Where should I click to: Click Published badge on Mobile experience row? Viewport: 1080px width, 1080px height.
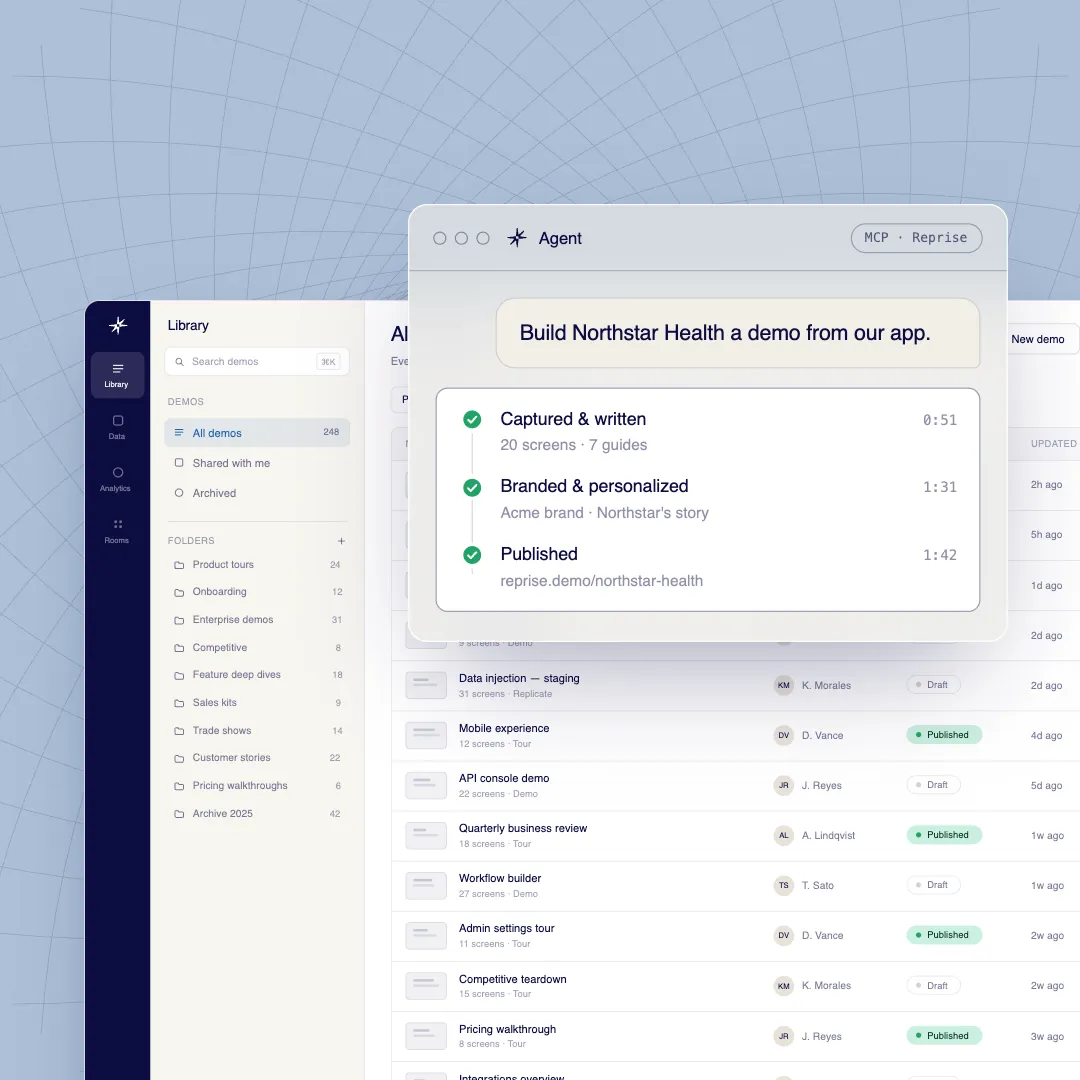944,735
